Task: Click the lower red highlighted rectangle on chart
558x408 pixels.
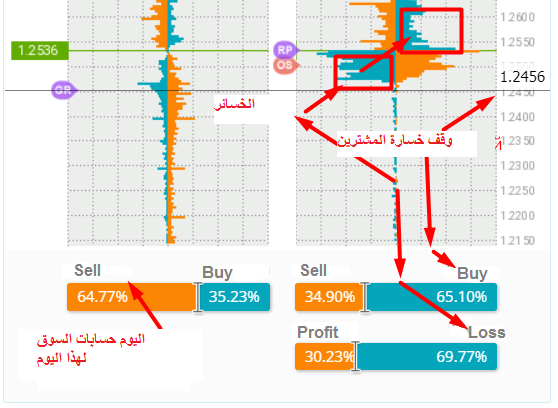Action: coord(363,72)
